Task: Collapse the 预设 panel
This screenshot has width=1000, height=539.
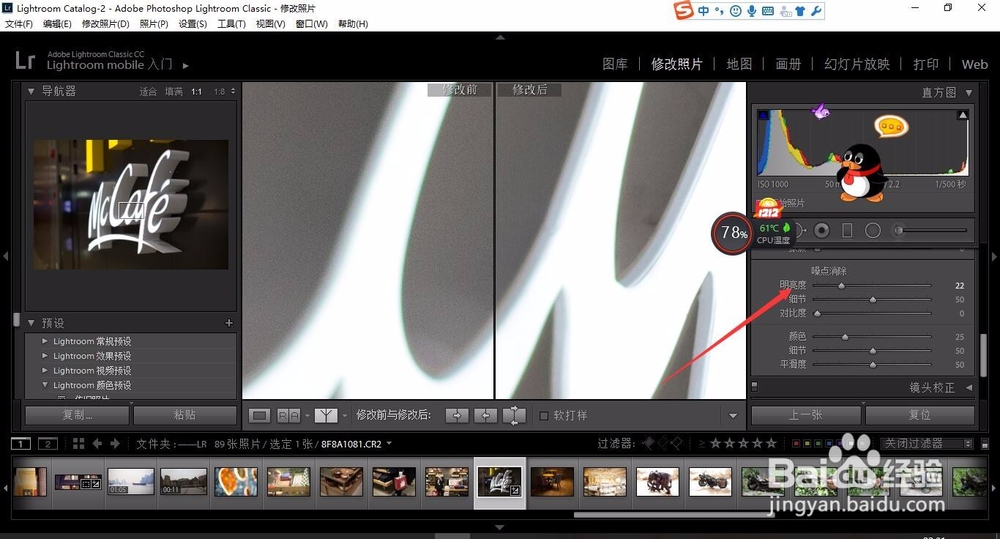Action: 31,323
